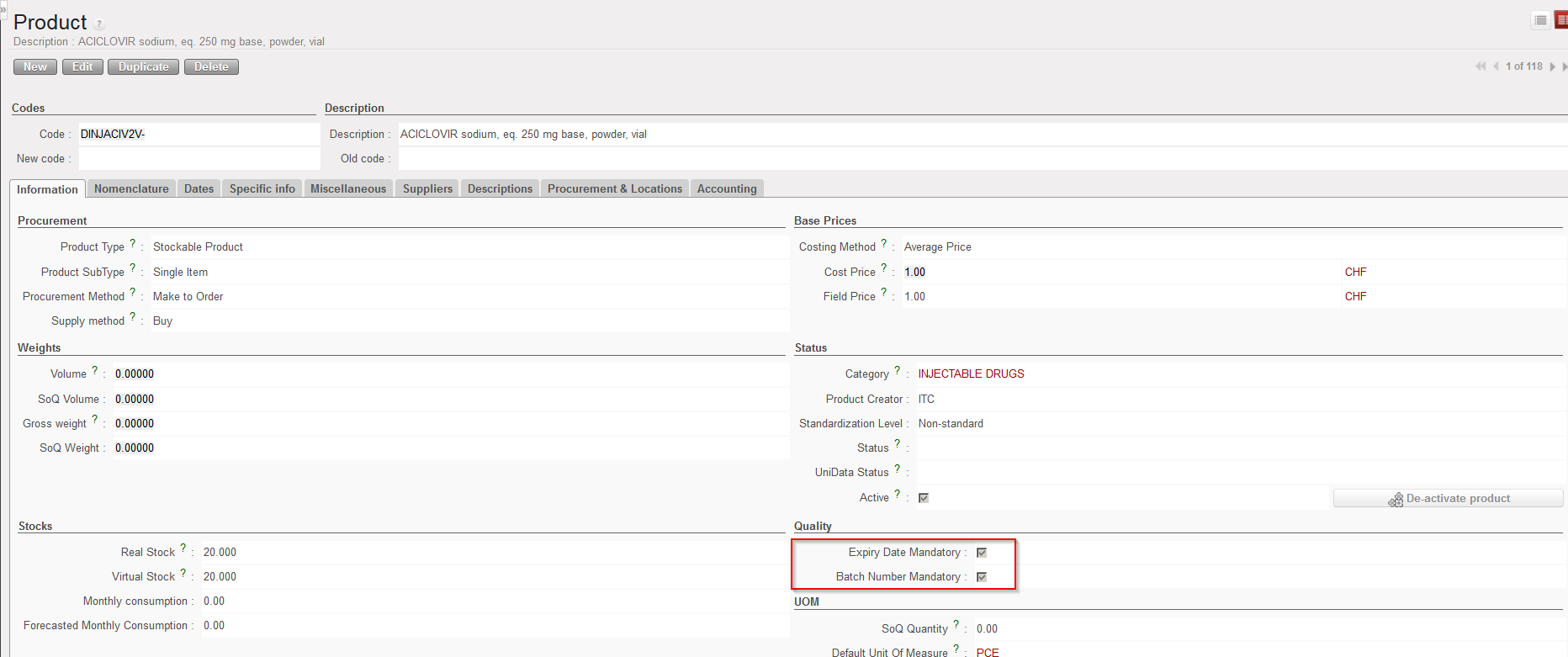Open the Procurement & Locations tab
This screenshot has height=657, width=1568.
pyautogui.click(x=614, y=189)
